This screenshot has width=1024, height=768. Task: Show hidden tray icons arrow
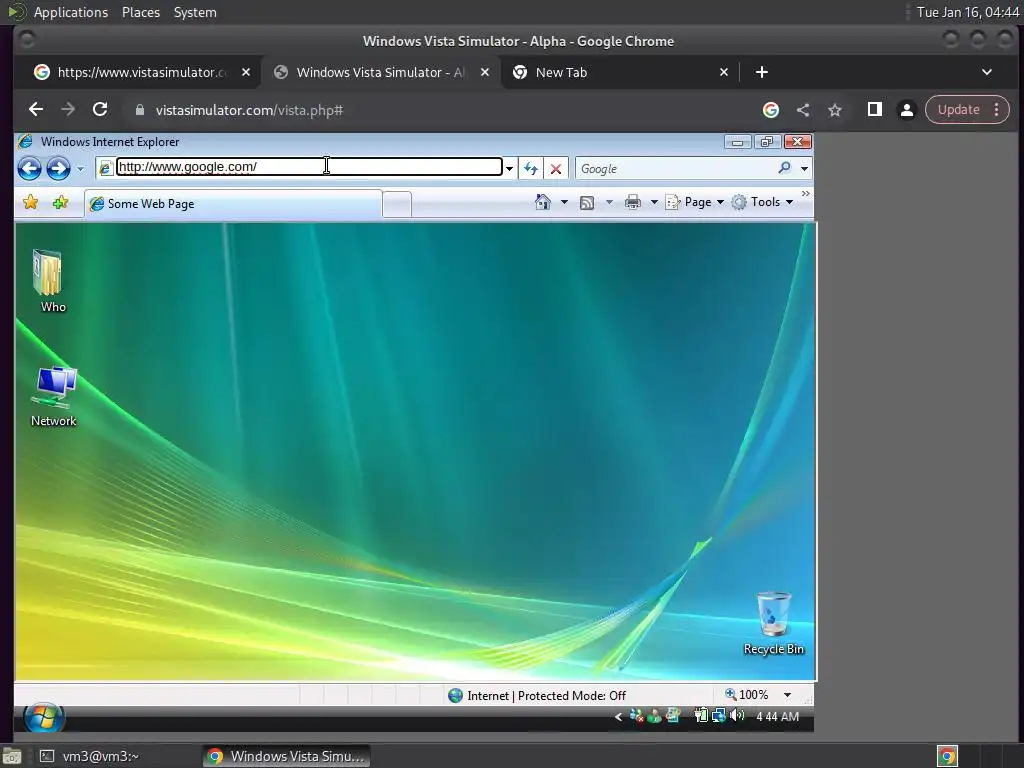pos(618,717)
